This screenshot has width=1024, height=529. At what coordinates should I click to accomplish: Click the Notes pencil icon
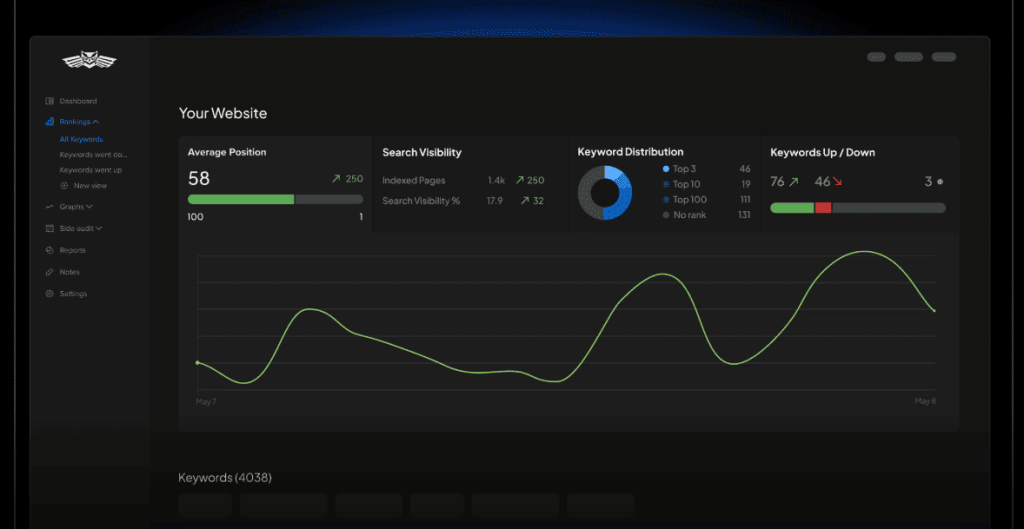coord(49,272)
